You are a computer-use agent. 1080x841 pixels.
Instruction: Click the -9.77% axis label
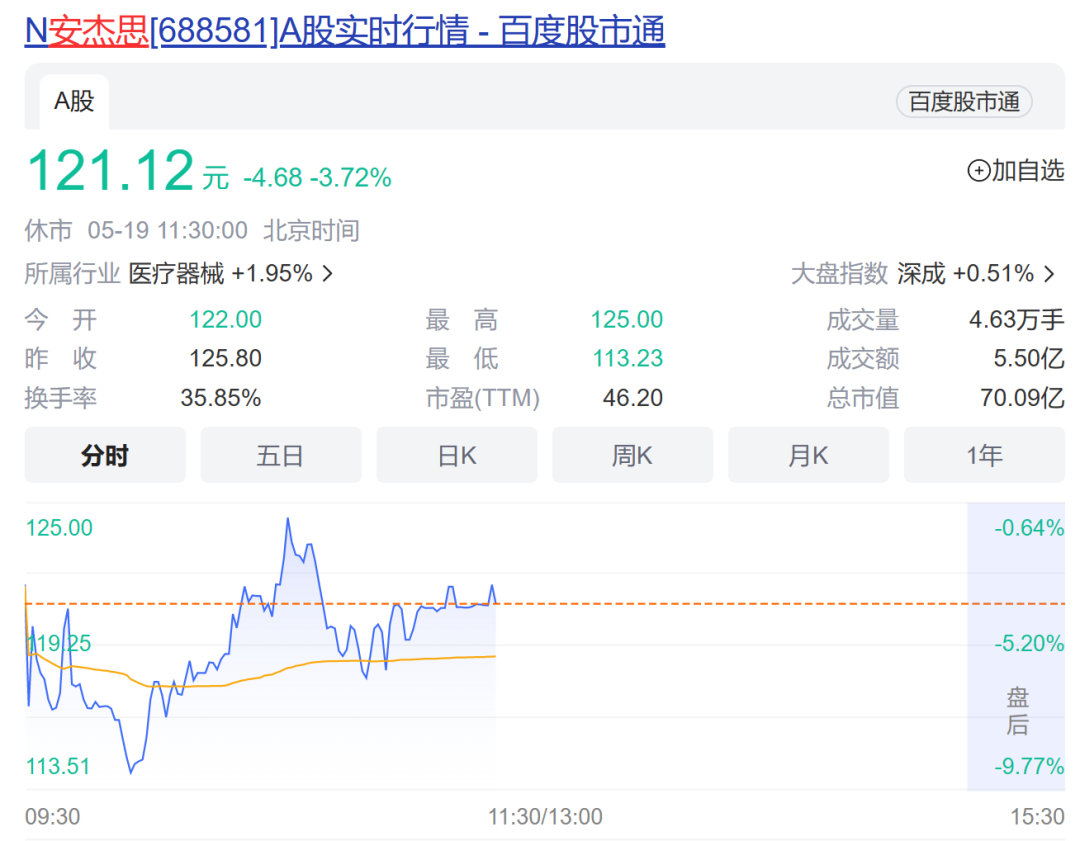coord(1029,767)
